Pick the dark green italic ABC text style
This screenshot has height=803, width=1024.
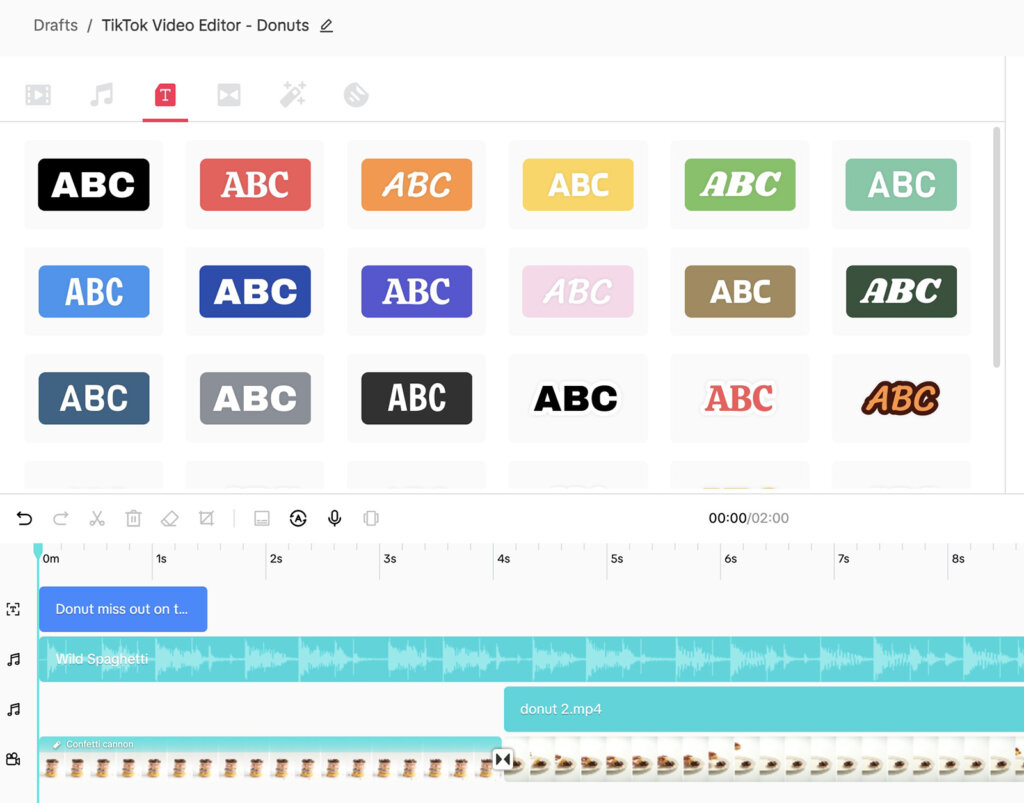coord(901,290)
